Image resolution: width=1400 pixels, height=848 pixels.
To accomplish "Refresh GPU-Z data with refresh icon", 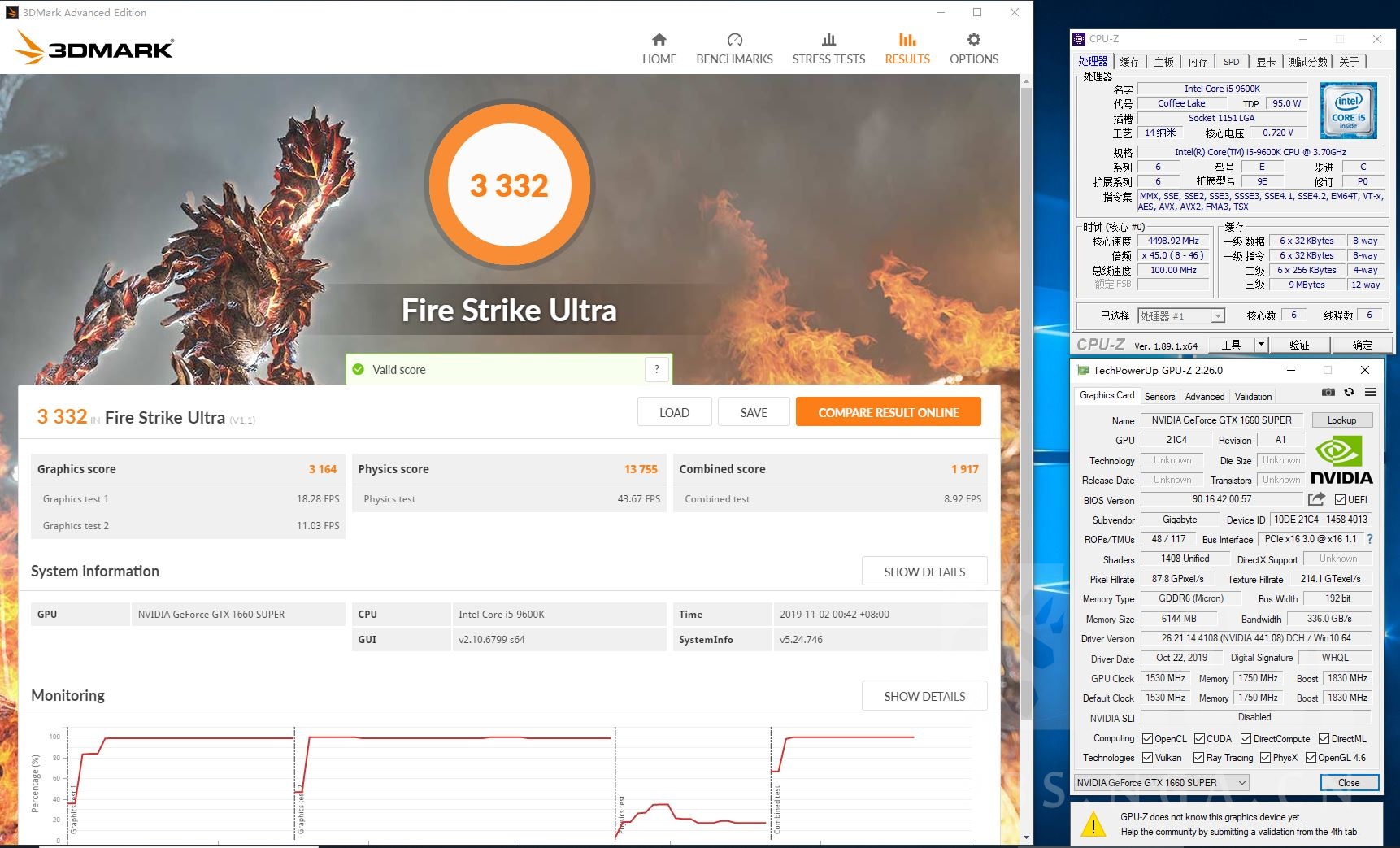I will [x=1349, y=392].
